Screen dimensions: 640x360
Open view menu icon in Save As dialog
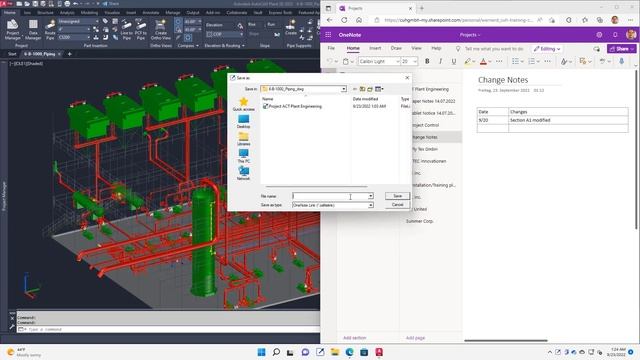pyautogui.click(x=379, y=89)
